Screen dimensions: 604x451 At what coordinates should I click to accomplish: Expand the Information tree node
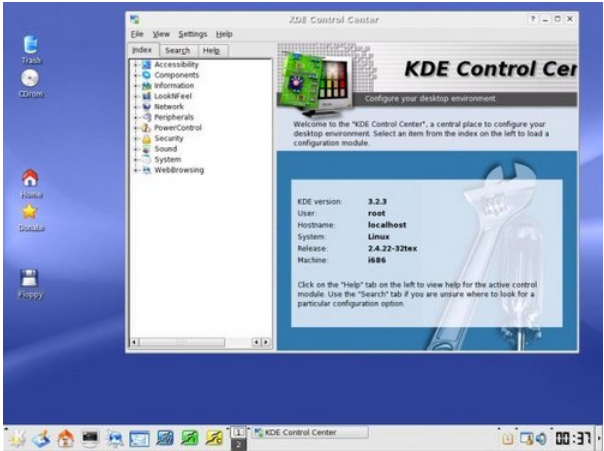136,86
